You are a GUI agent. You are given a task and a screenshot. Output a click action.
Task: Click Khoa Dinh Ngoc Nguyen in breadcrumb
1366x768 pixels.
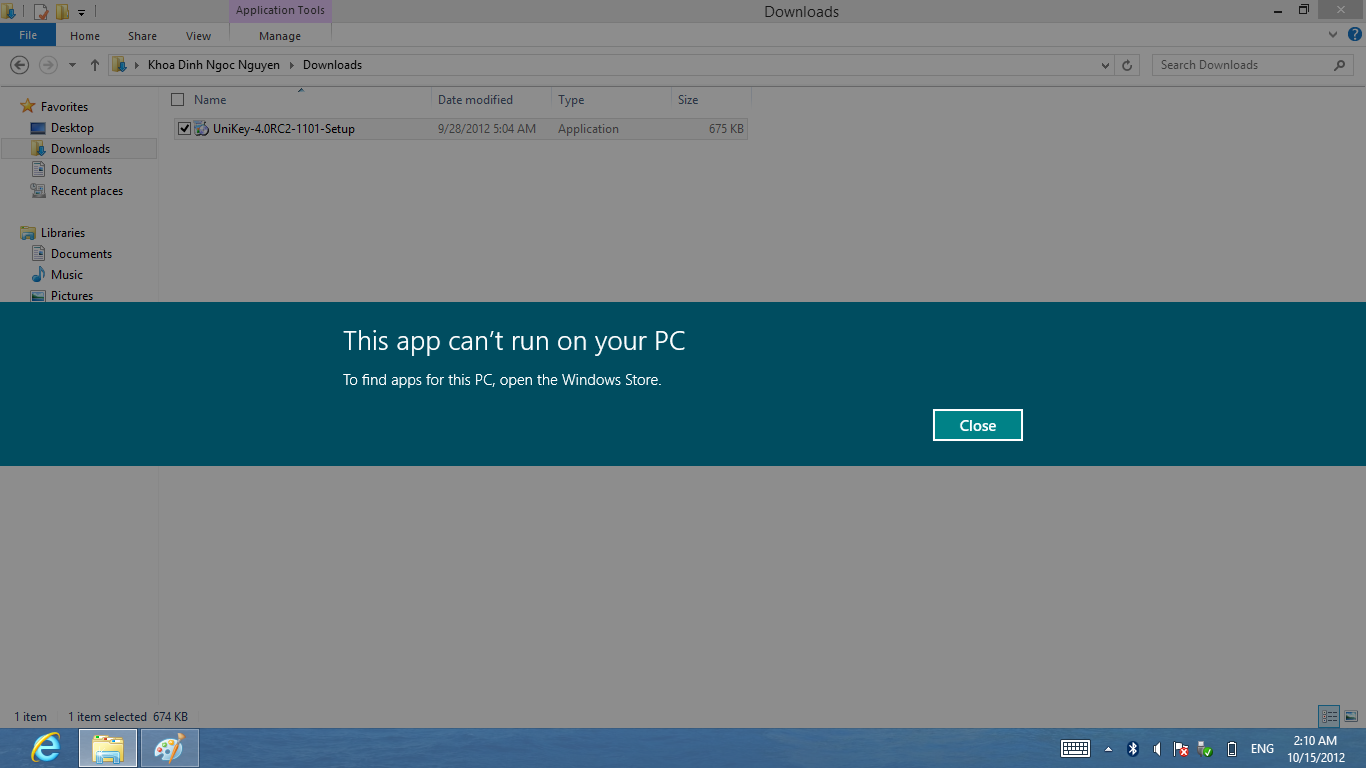click(214, 65)
